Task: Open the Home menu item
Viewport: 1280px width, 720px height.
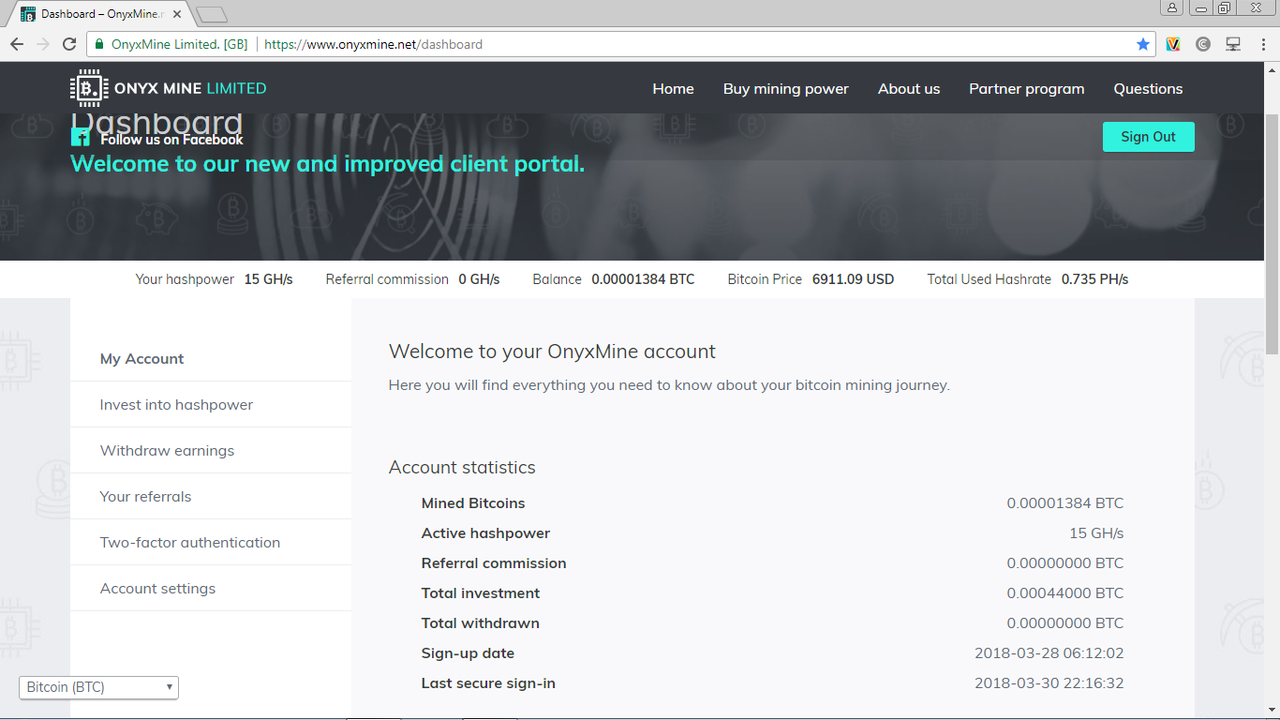Action: coord(673,88)
